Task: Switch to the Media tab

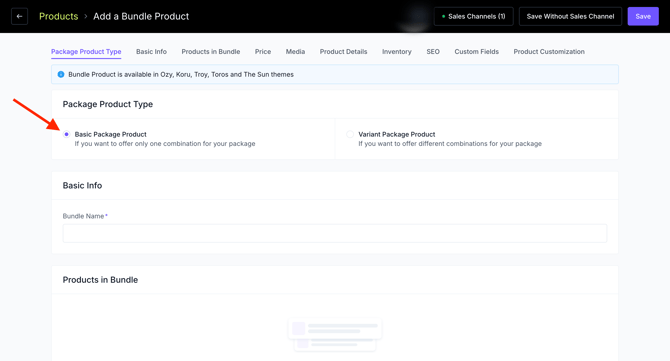Action: [x=295, y=52]
